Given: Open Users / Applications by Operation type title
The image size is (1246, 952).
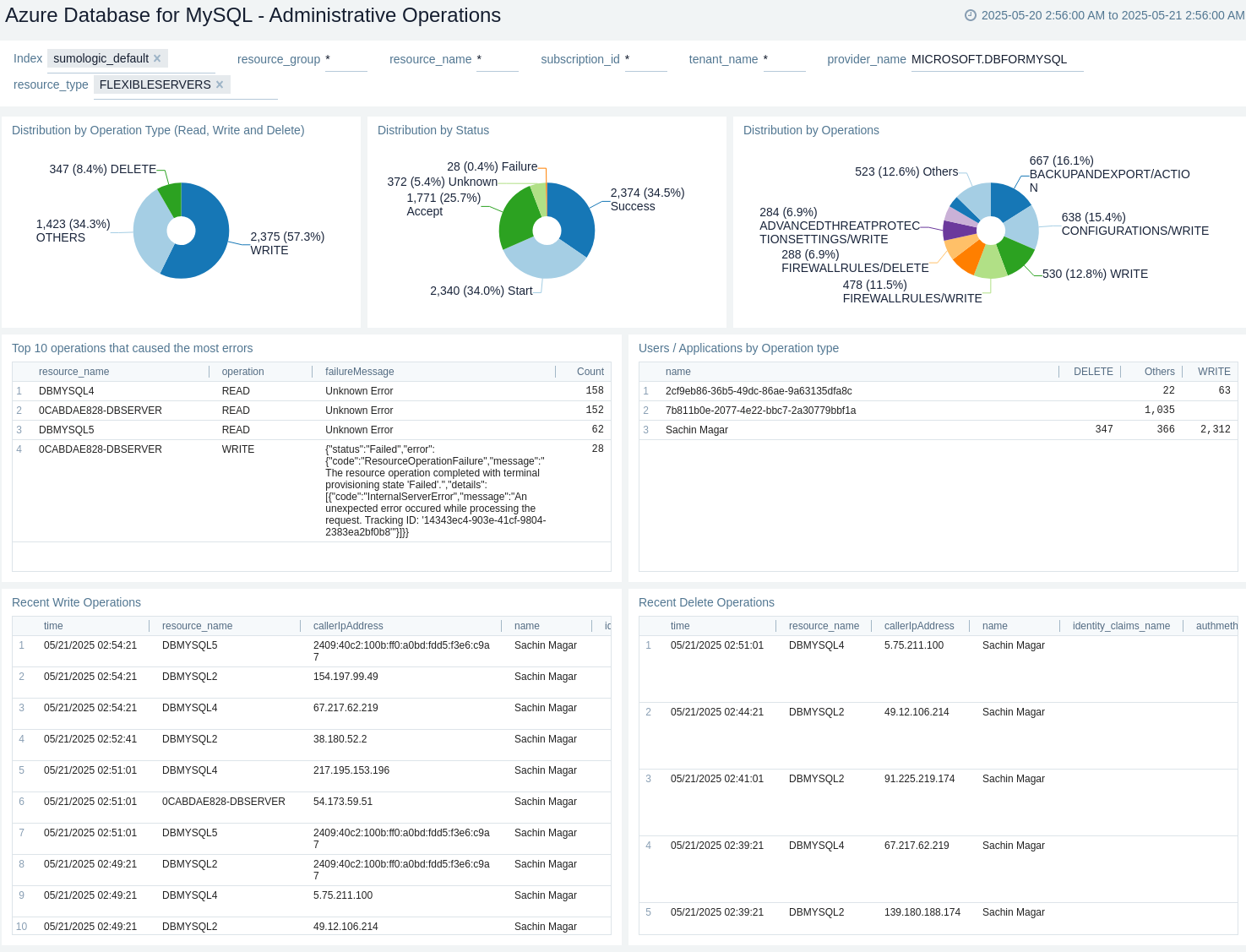Looking at the screenshot, I should pos(738,348).
